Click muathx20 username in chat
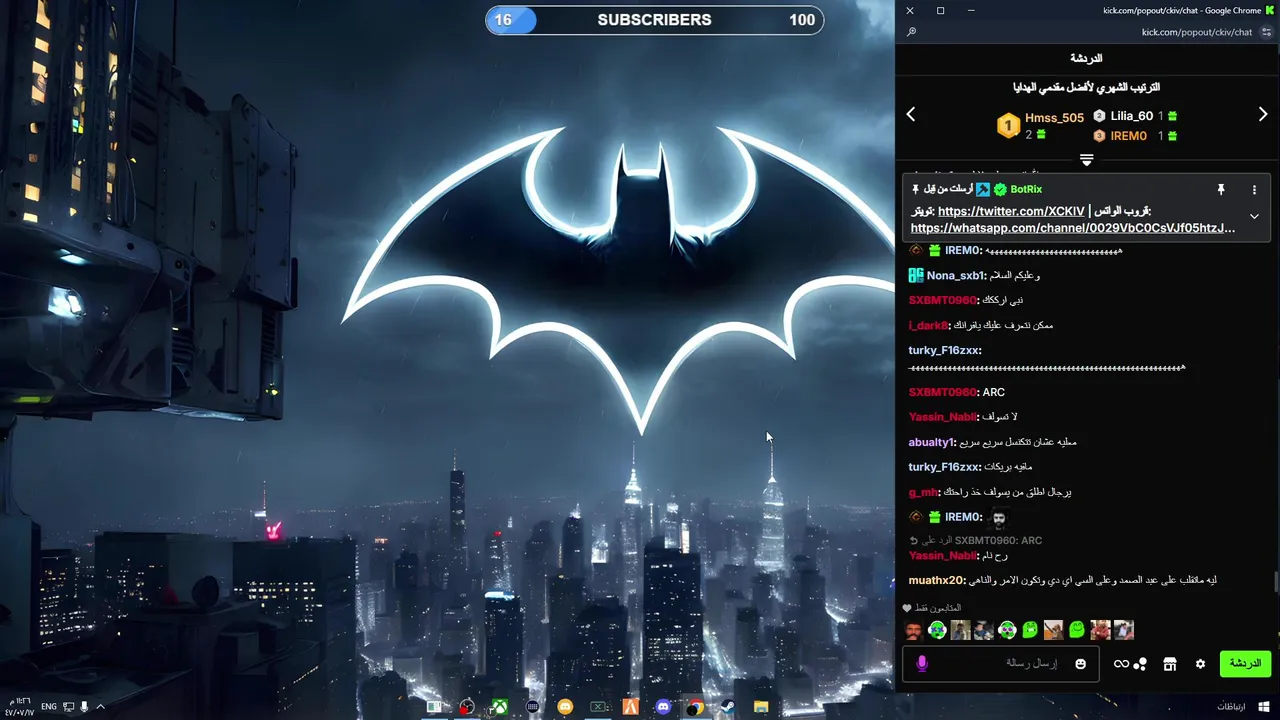This screenshot has height=720, width=1280. click(935, 580)
